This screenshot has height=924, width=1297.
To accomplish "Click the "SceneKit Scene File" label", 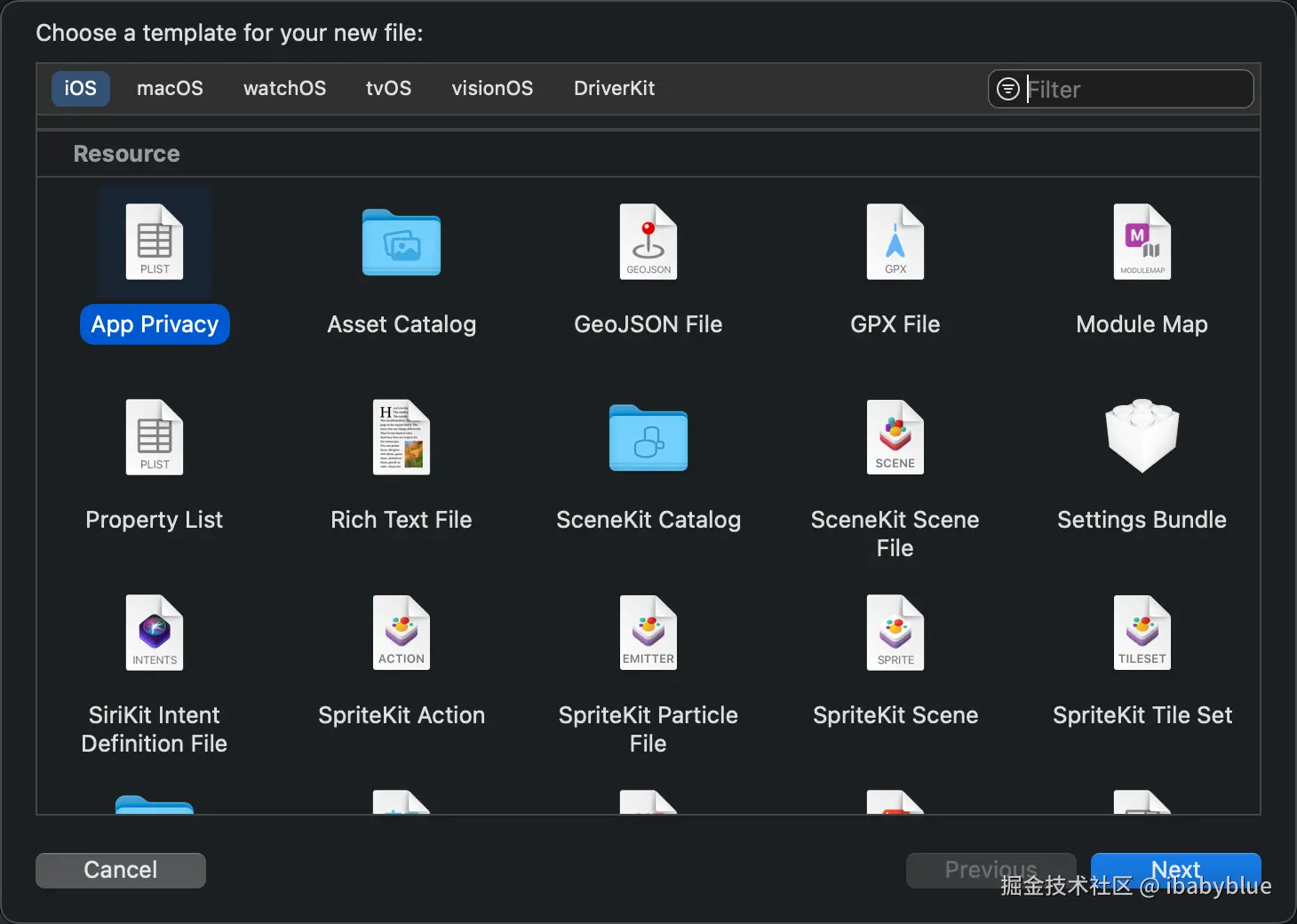I will pos(895,534).
